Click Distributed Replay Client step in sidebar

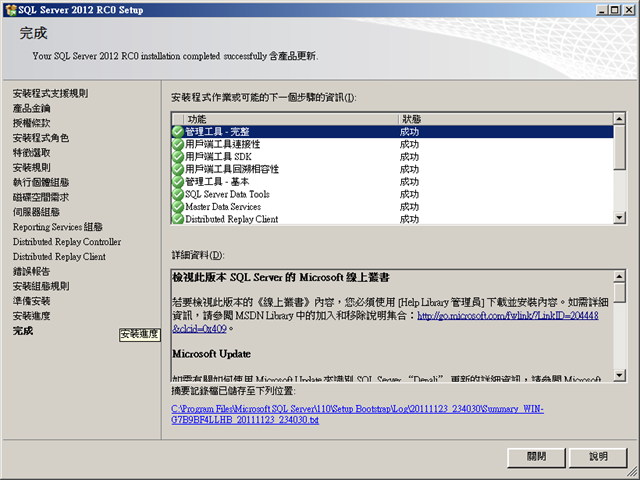coord(59,256)
